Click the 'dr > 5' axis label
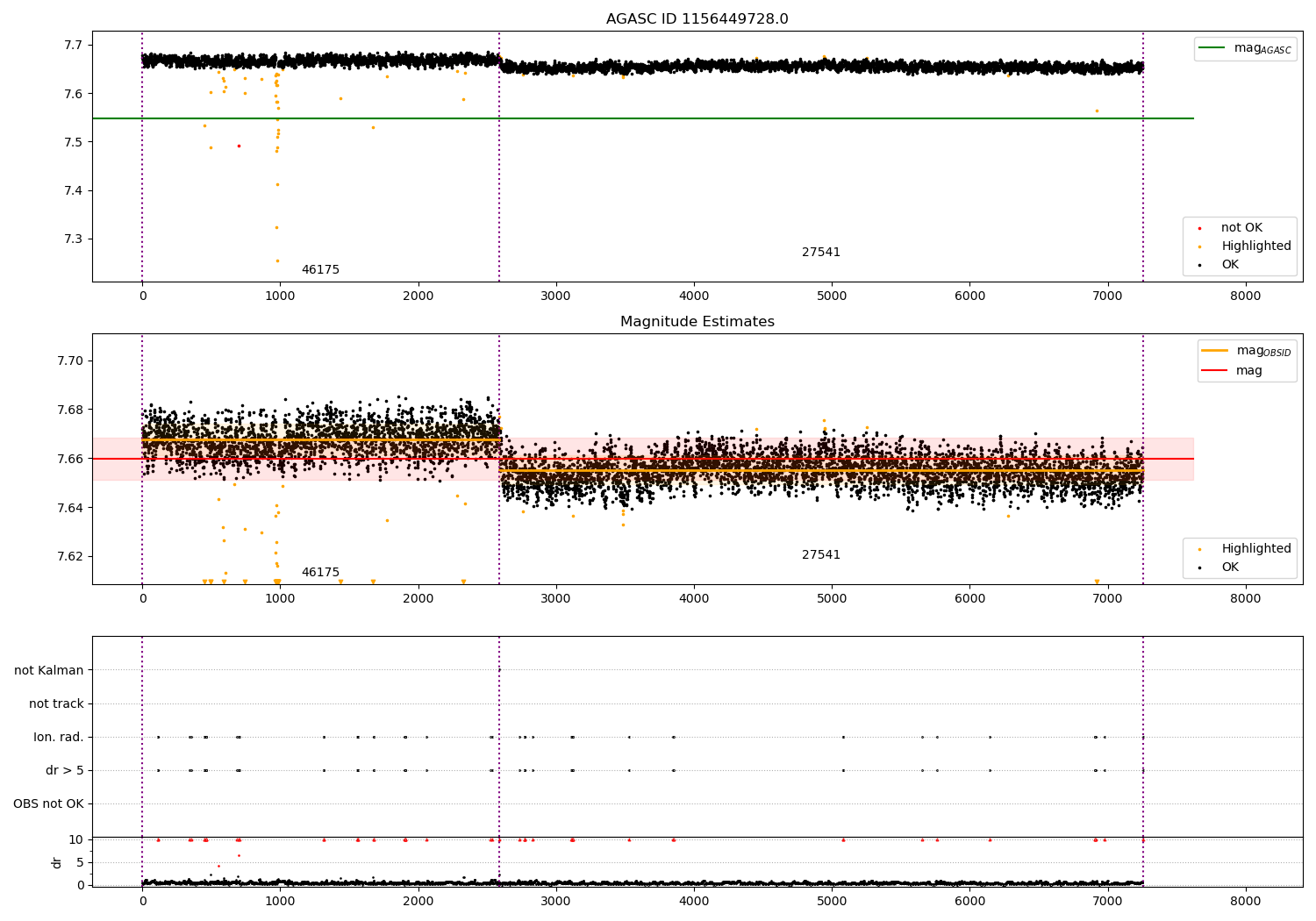 (x=65, y=771)
